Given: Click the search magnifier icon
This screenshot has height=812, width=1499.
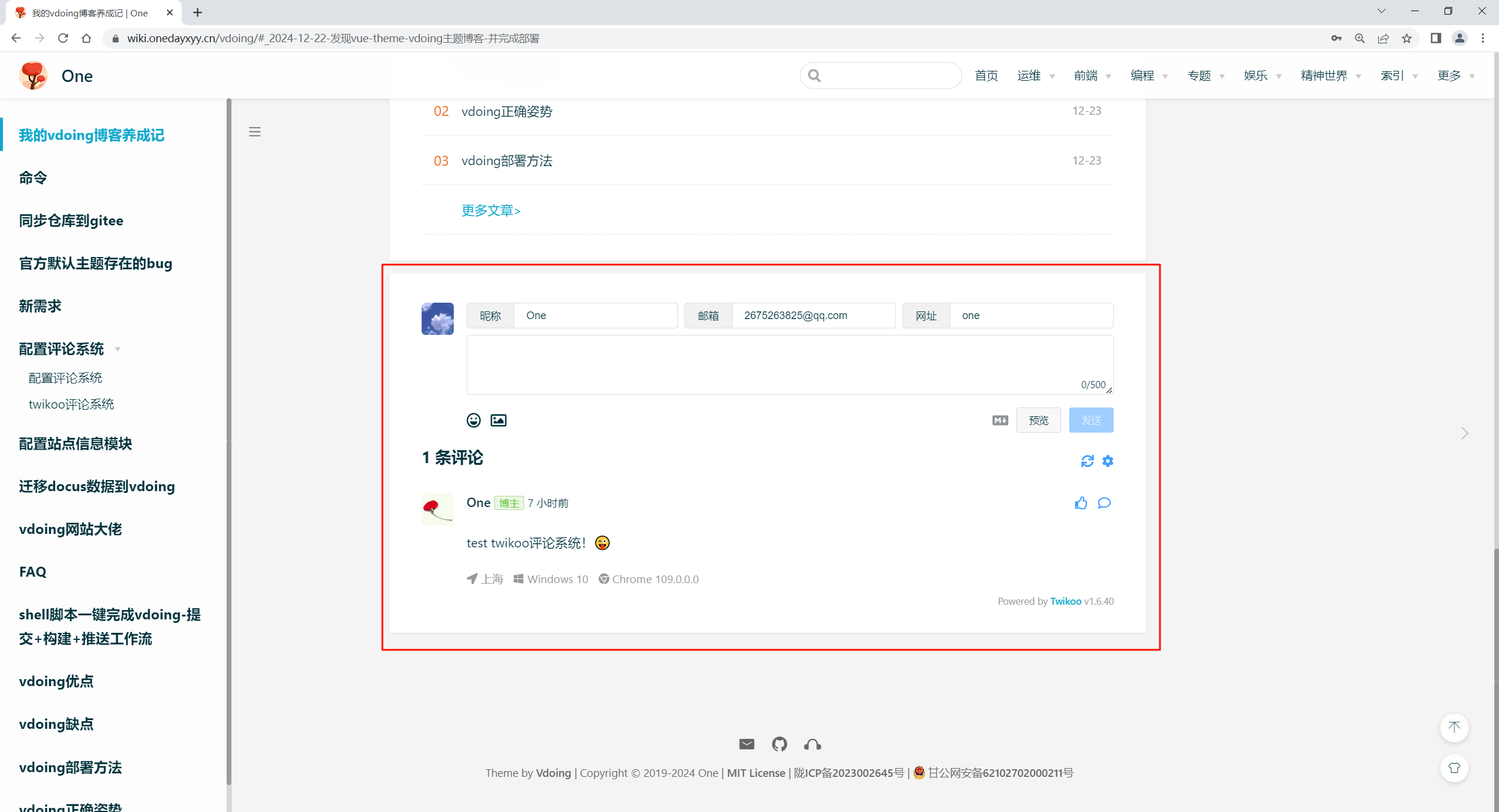Looking at the screenshot, I should click(x=814, y=76).
